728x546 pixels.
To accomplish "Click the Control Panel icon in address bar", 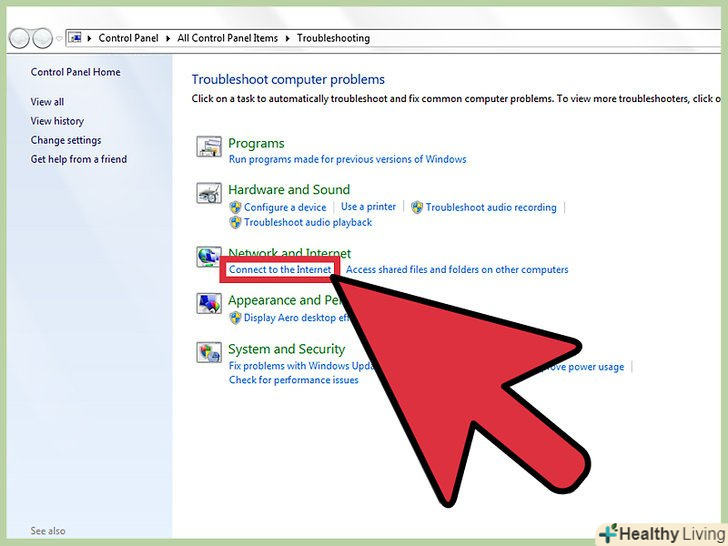I will pyautogui.click(x=75, y=38).
